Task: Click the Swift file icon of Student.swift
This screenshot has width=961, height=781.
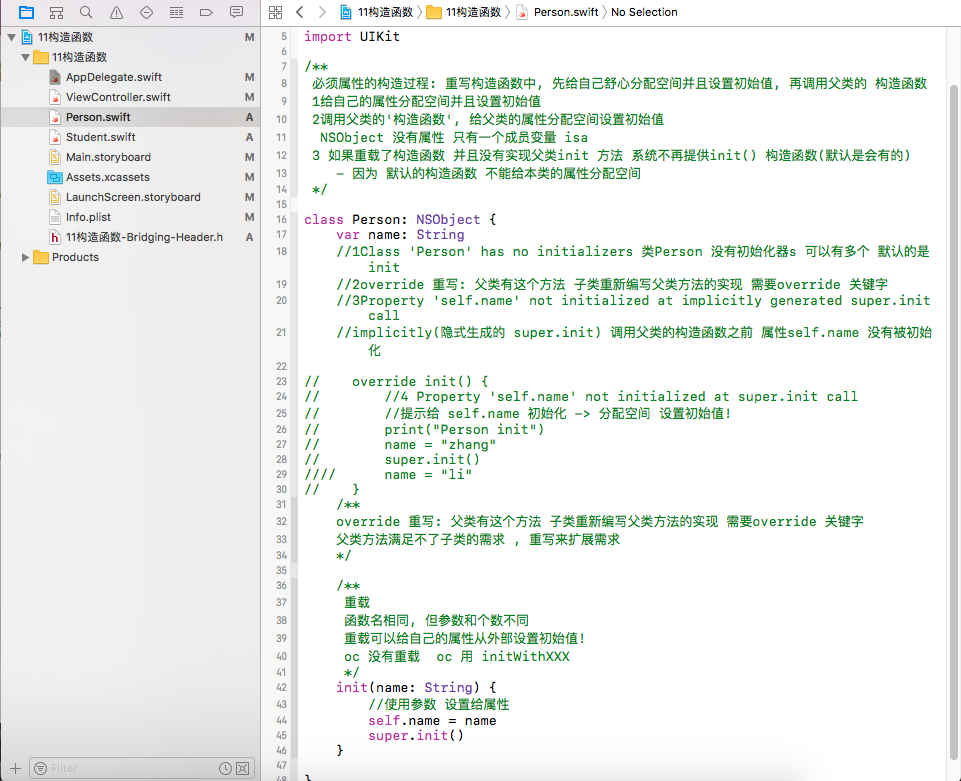Action: (x=55, y=137)
